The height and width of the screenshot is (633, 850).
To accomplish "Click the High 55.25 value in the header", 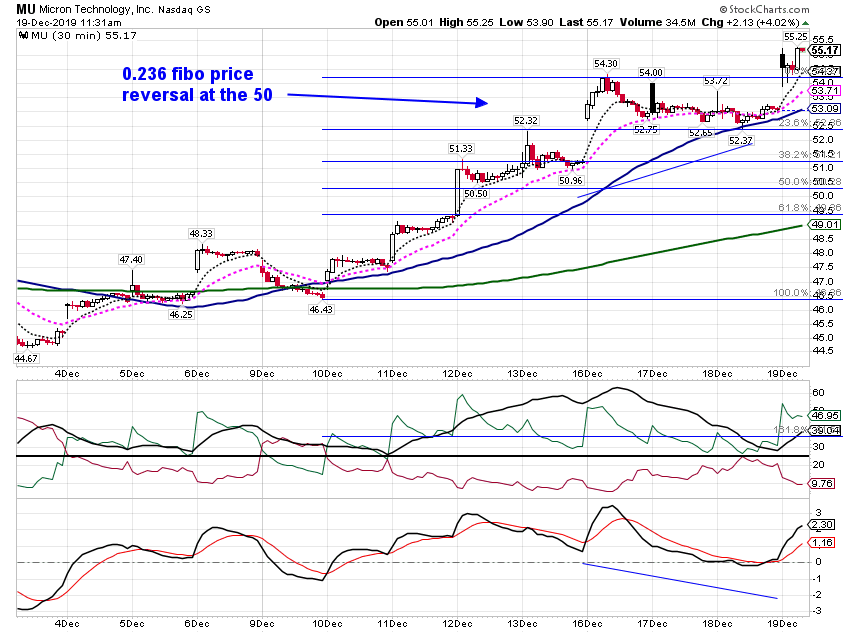I will click(466, 22).
